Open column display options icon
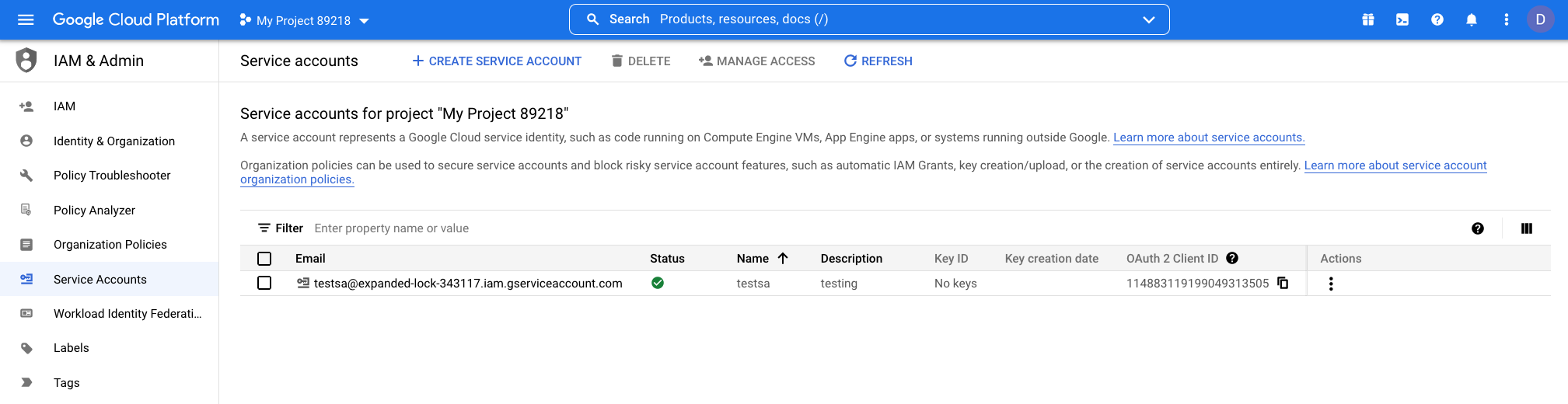Screen dimensions: 1568x404 coord(1527,228)
